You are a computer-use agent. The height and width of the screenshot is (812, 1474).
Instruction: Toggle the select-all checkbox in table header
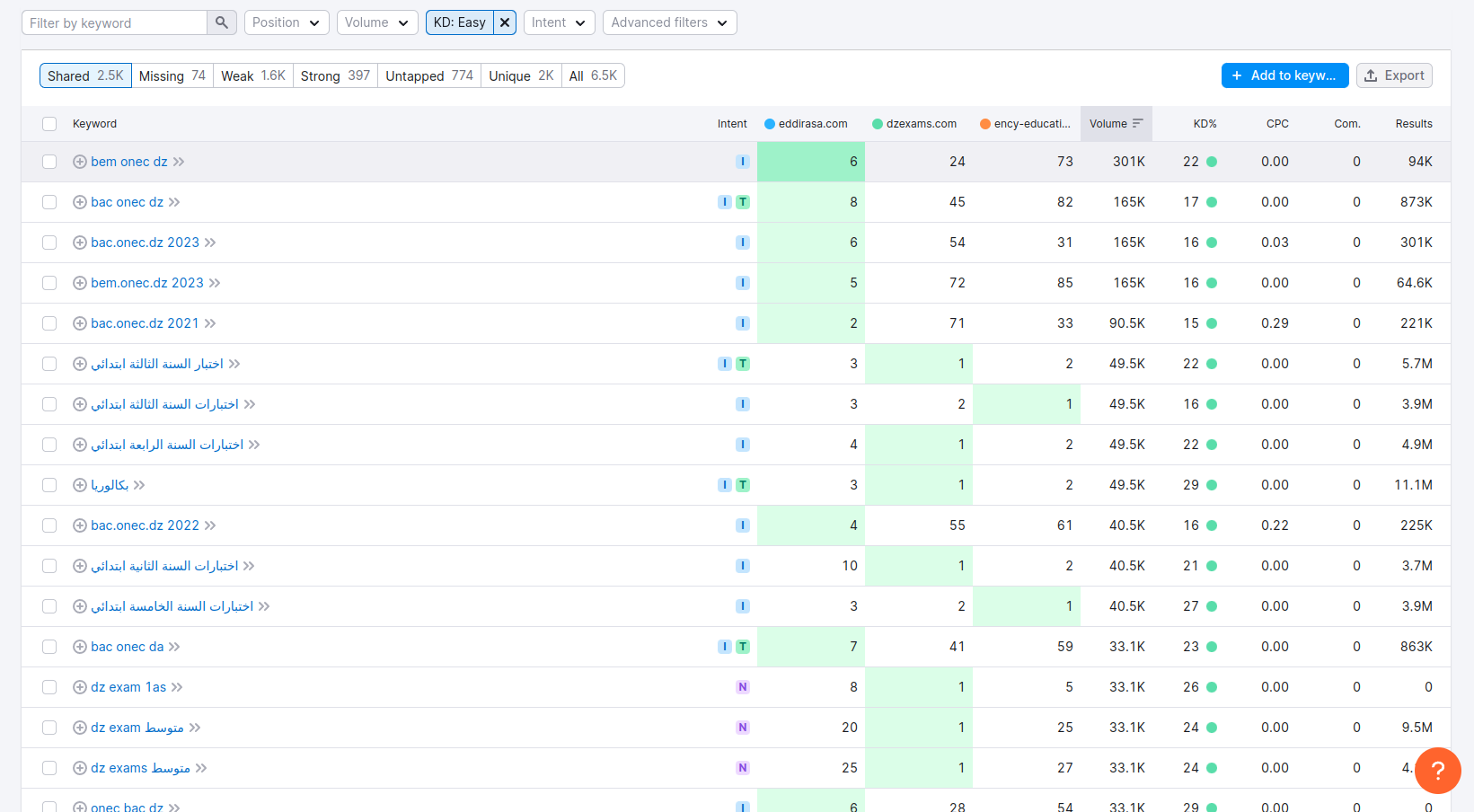coord(49,124)
